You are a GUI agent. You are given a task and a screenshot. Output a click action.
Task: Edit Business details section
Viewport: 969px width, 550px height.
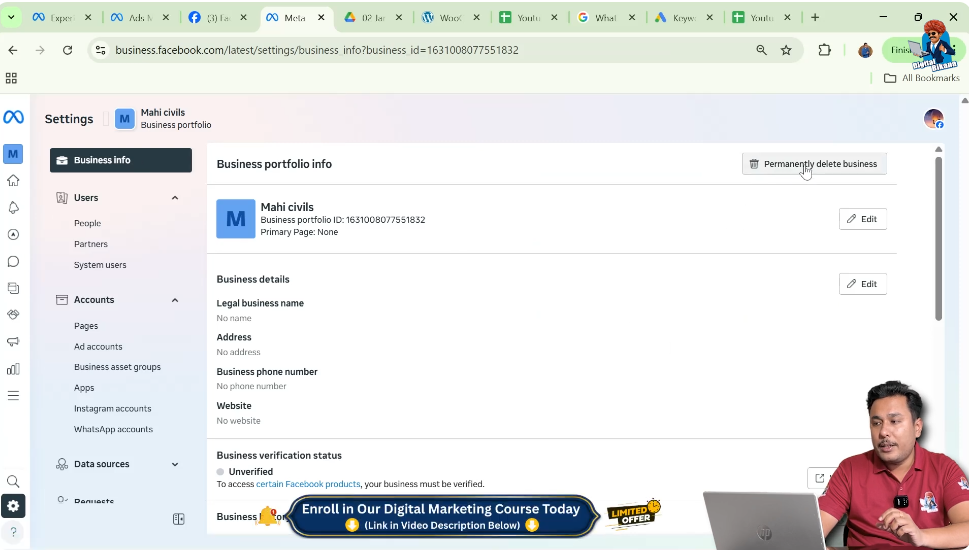[863, 284]
